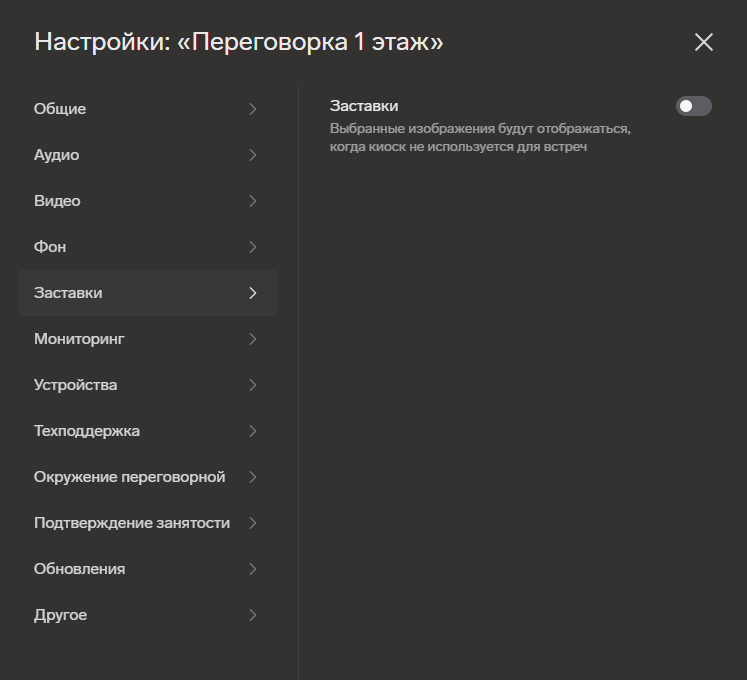Select the Видео menu item
This screenshot has width=747, height=680.
coord(57,201)
